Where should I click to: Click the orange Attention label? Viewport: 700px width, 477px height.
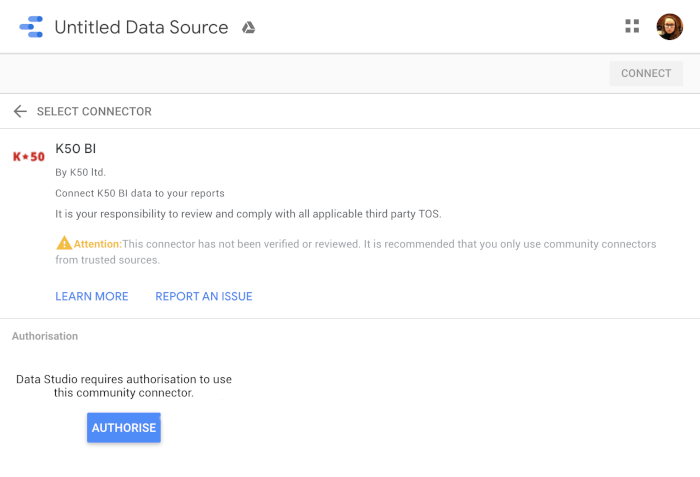point(97,244)
